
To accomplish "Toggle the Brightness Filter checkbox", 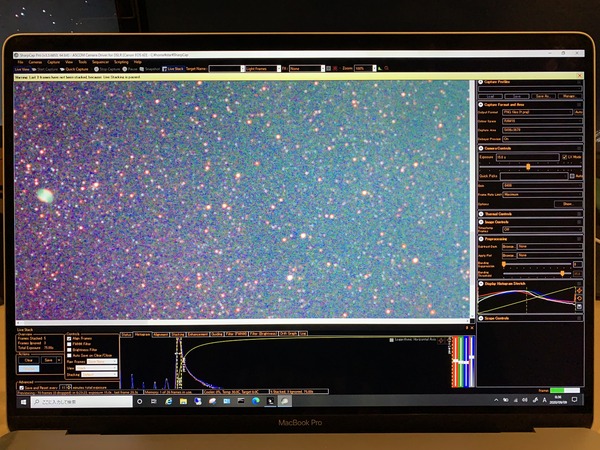I will coord(69,350).
